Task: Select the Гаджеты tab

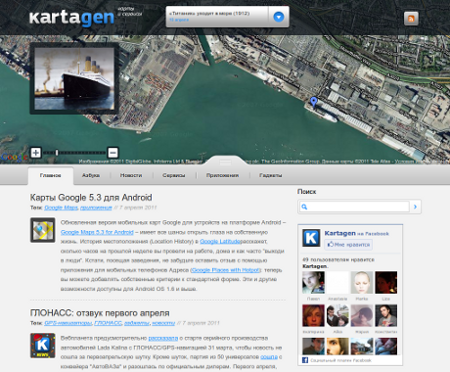Action: (271, 175)
